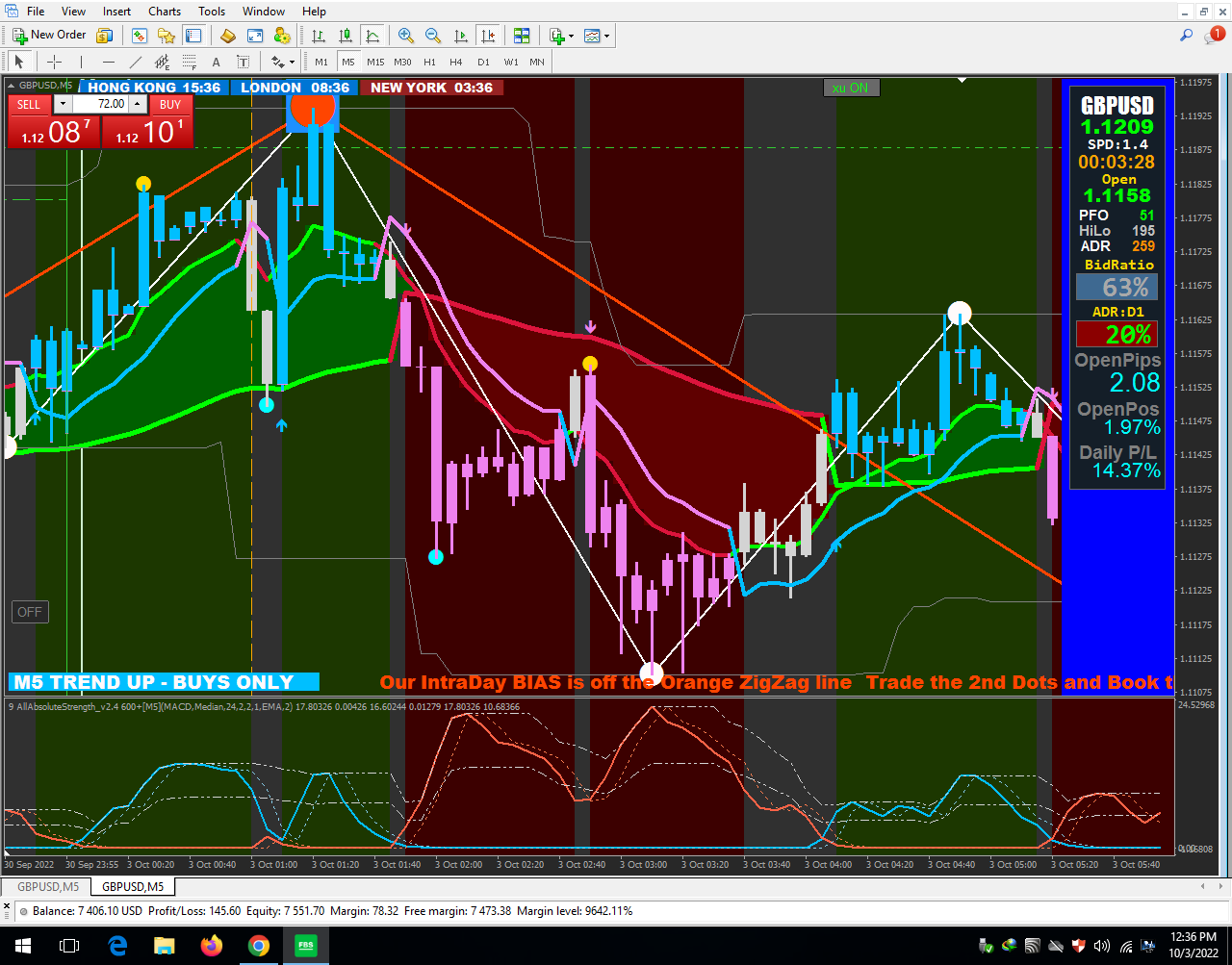Switch chart to line chart style
The height and width of the screenshot is (965, 1232).
click(x=372, y=36)
